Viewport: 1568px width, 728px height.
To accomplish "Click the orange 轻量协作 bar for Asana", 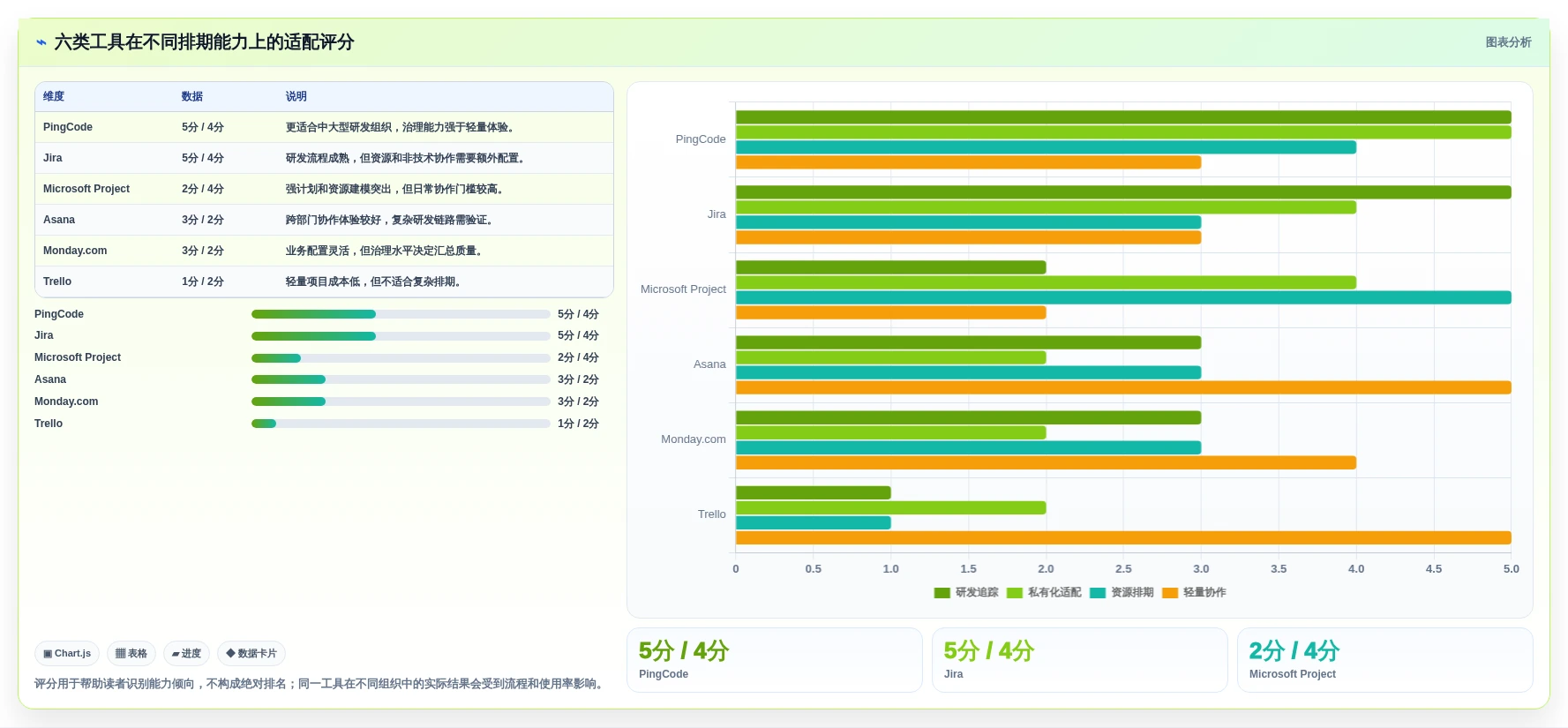I will [x=1123, y=387].
